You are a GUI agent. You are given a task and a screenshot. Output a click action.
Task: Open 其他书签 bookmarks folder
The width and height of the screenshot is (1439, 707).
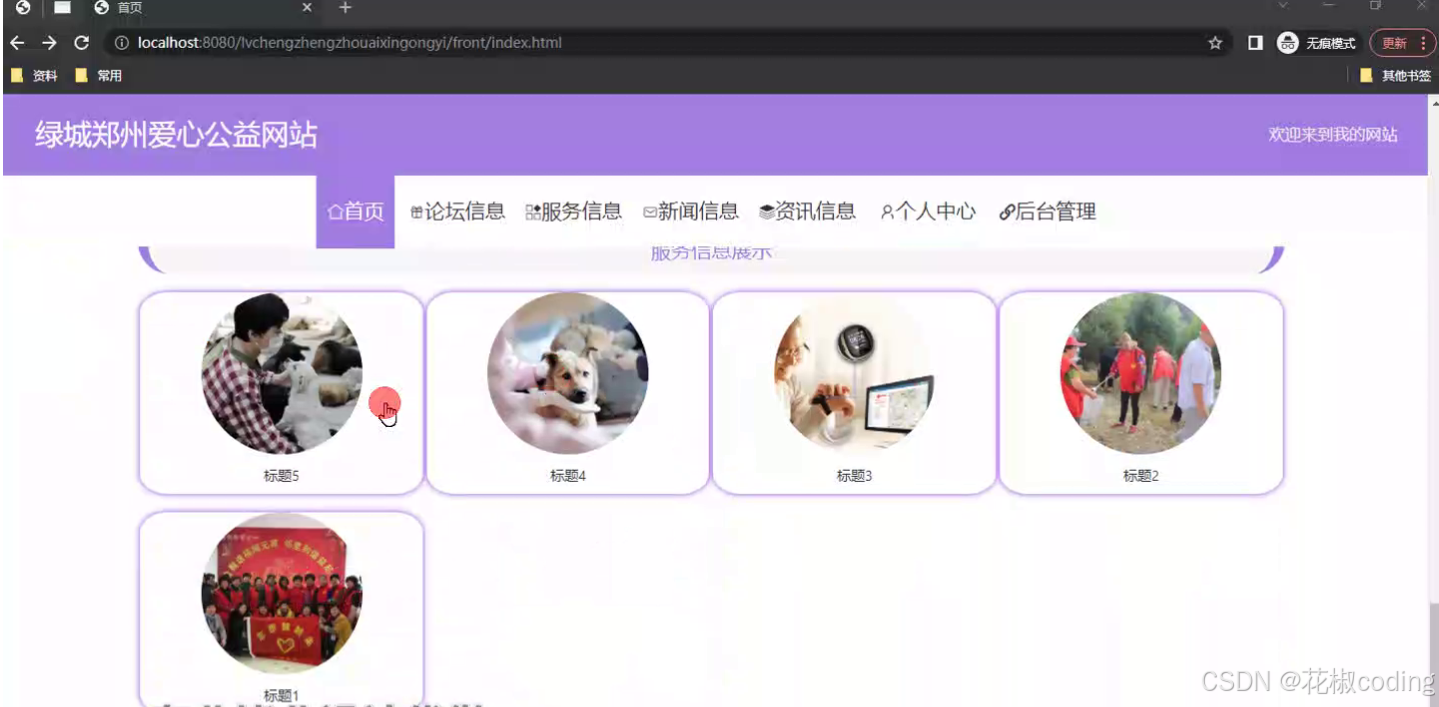pyautogui.click(x=1395, y=75)
